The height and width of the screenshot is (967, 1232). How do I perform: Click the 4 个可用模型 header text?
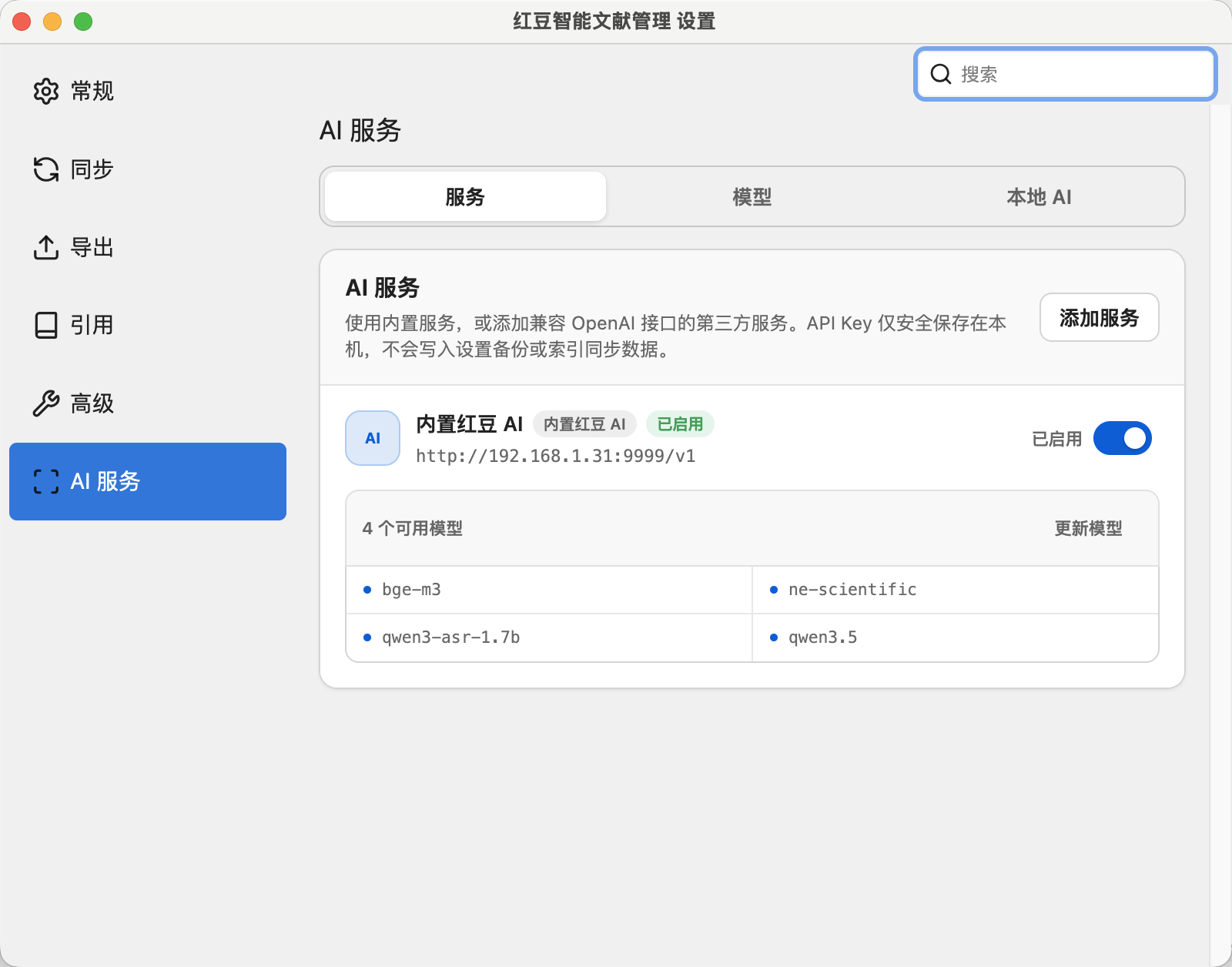point(413,528)
